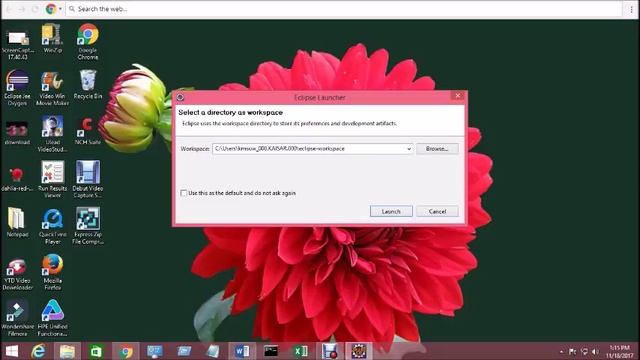Screen dimensions: 640x360
Task: Open File Explorer from taskbar
Action: pos(67,351)
